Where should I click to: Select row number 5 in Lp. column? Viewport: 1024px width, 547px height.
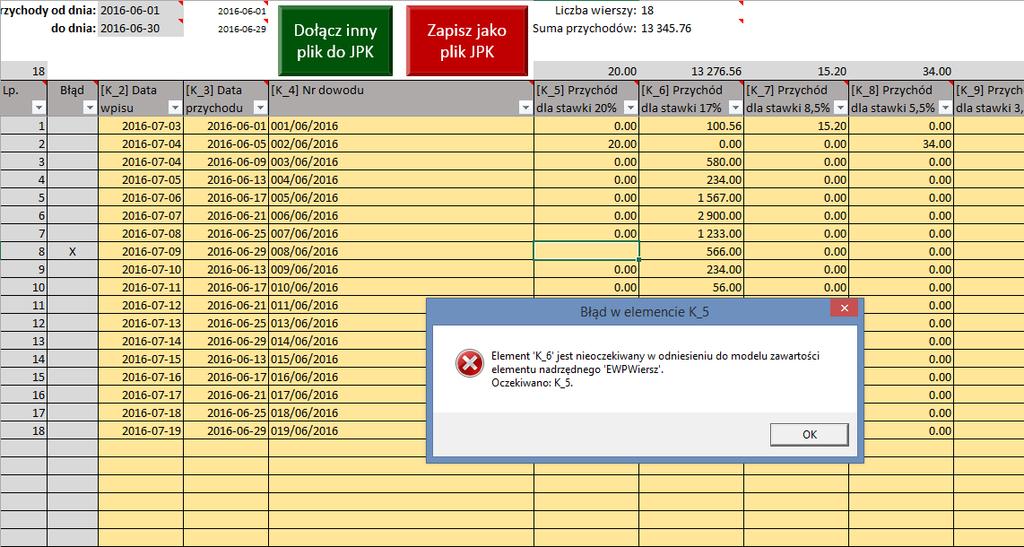tap(24, 198)
